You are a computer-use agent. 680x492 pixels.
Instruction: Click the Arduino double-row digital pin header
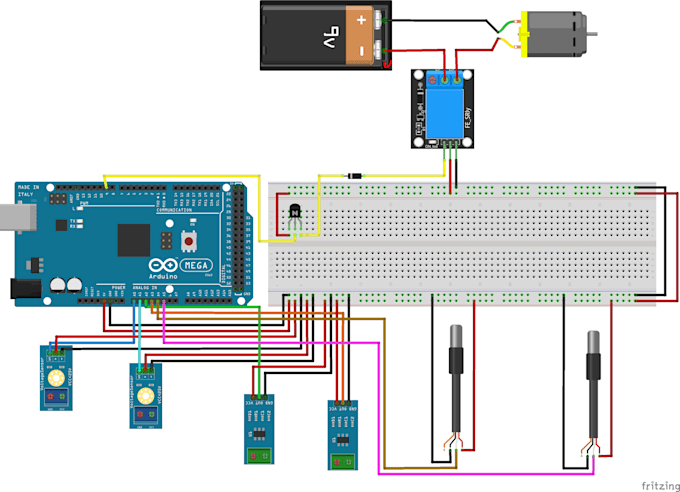(239, 238)
